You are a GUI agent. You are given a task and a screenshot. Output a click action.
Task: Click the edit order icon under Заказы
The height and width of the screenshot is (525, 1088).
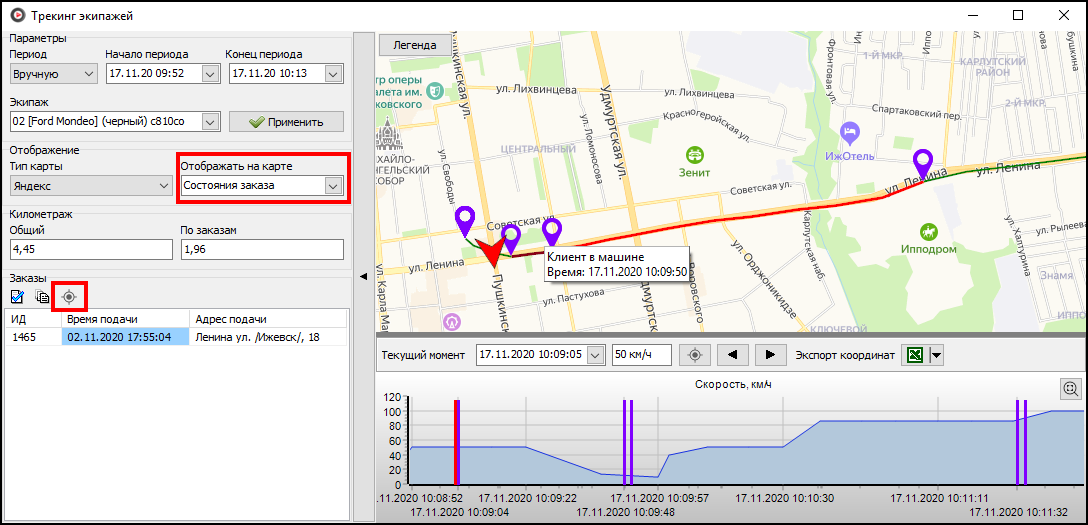[18, 296]
